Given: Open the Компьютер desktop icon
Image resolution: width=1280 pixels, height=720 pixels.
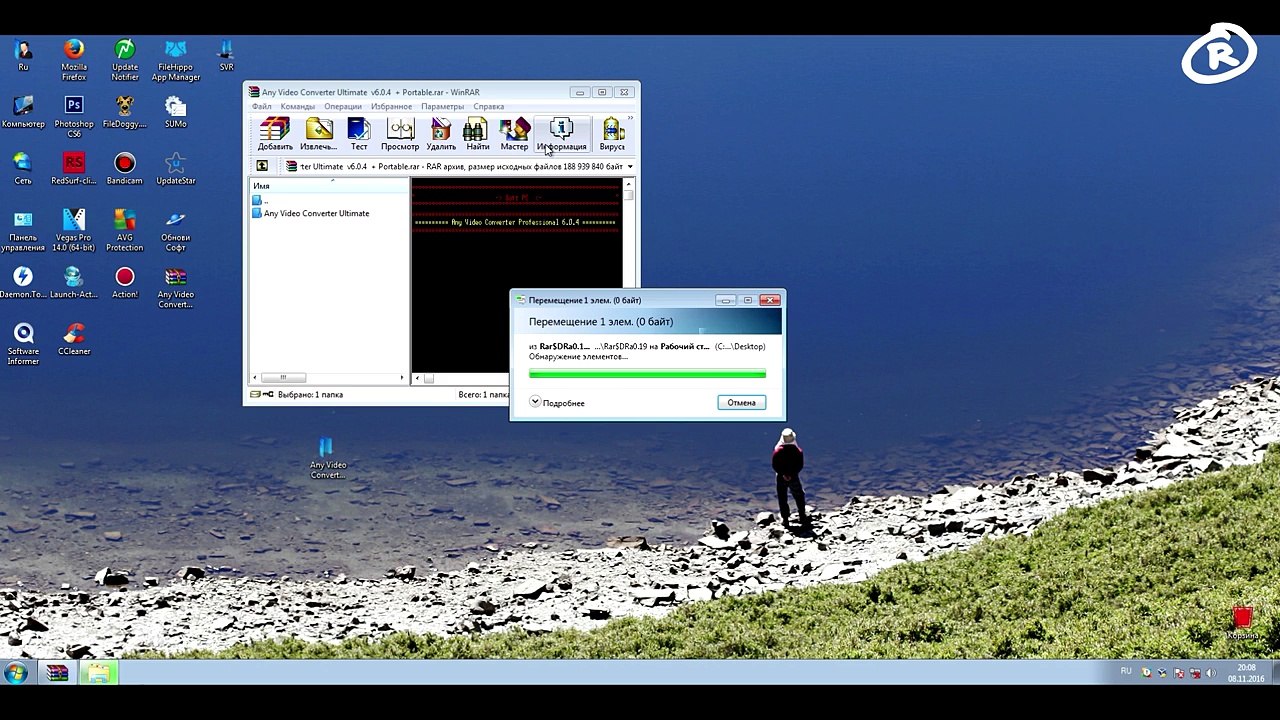Looking at the screenshot, I should (x=23, y=112).
